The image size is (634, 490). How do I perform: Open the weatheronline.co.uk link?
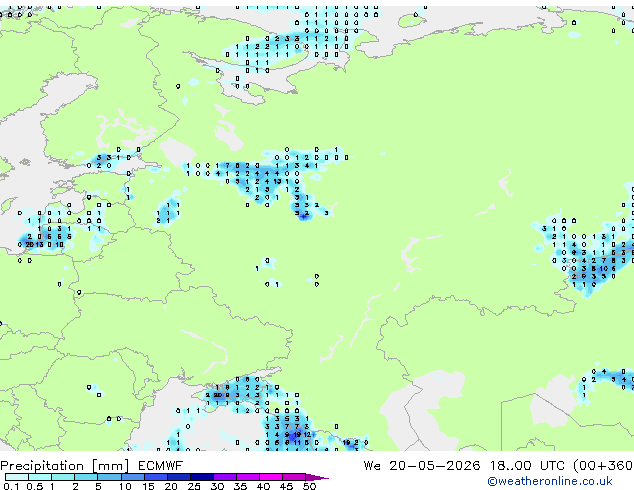click(550, 481)
